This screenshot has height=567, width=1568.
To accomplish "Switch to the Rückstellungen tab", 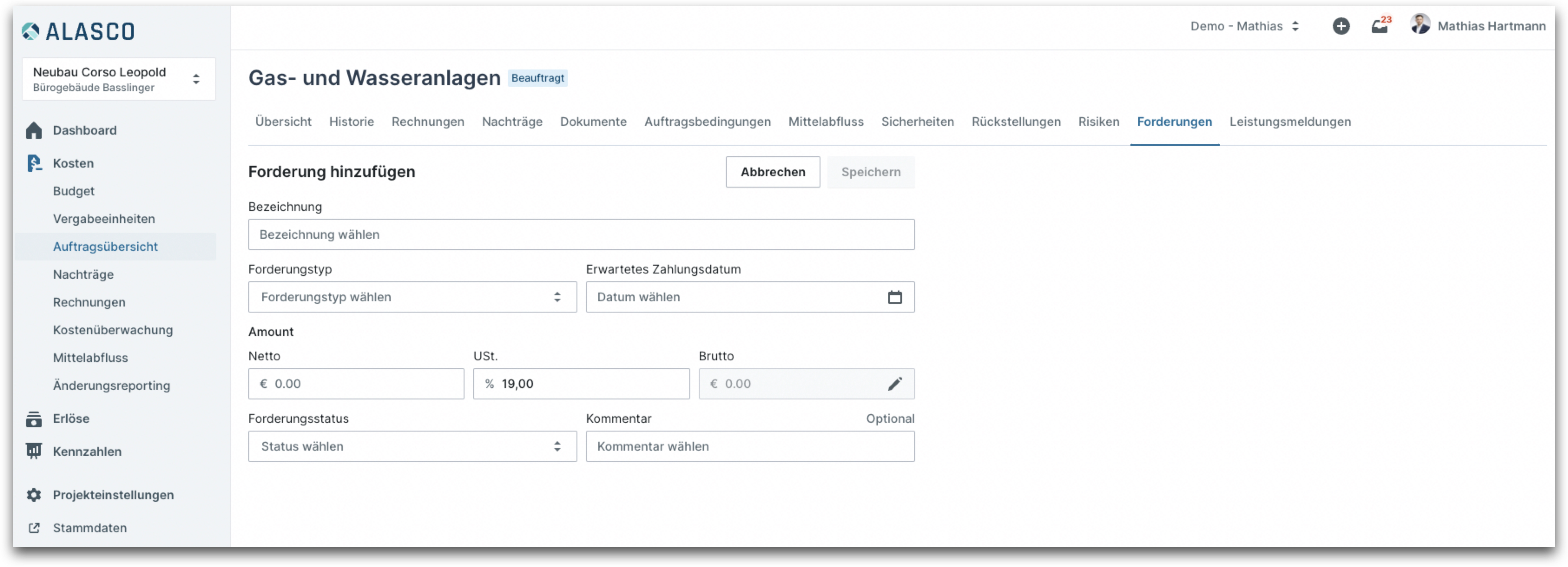I will pyautogui.click(x=1016, y=122).
